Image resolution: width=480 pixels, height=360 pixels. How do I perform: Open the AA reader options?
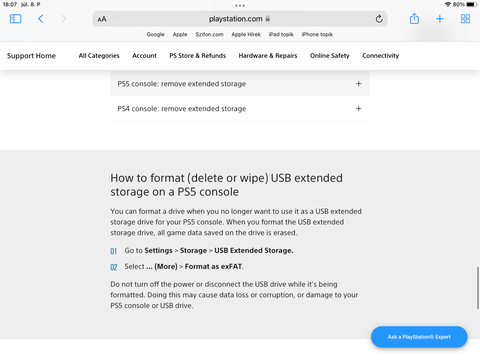click(102, 19)
